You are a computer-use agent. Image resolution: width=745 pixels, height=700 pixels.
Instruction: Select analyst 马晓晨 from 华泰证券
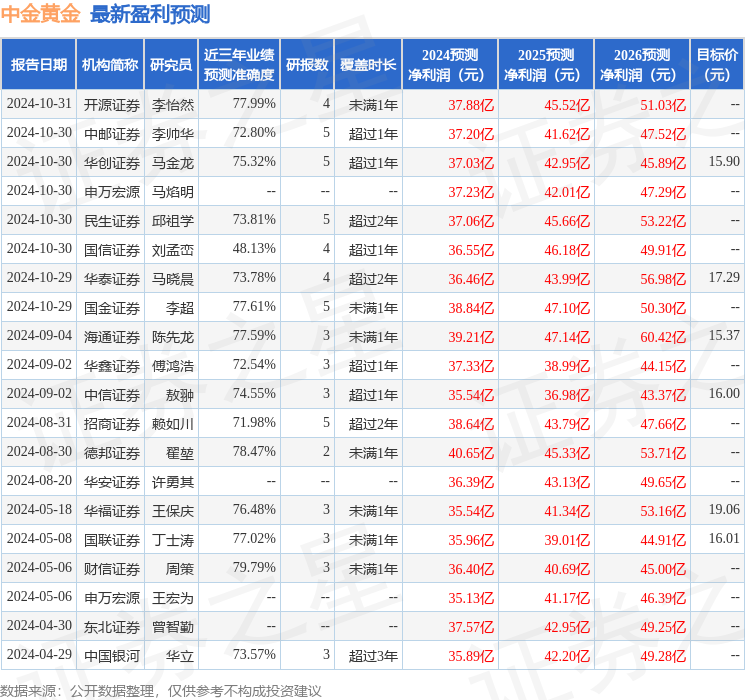coord(172,278)
